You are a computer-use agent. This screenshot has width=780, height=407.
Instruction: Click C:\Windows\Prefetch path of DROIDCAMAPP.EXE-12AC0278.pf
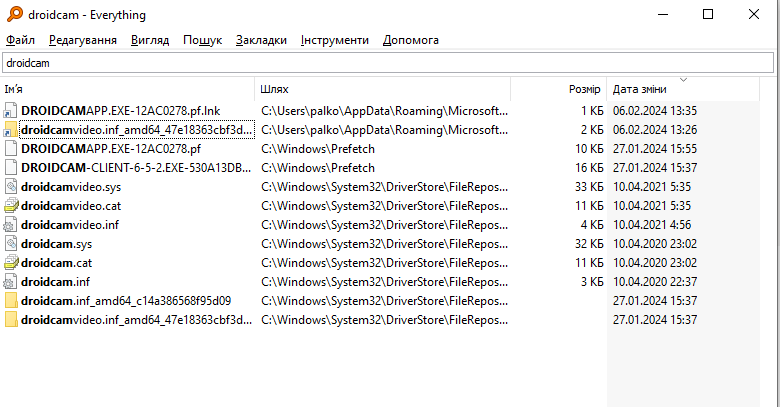coord(318,149)
